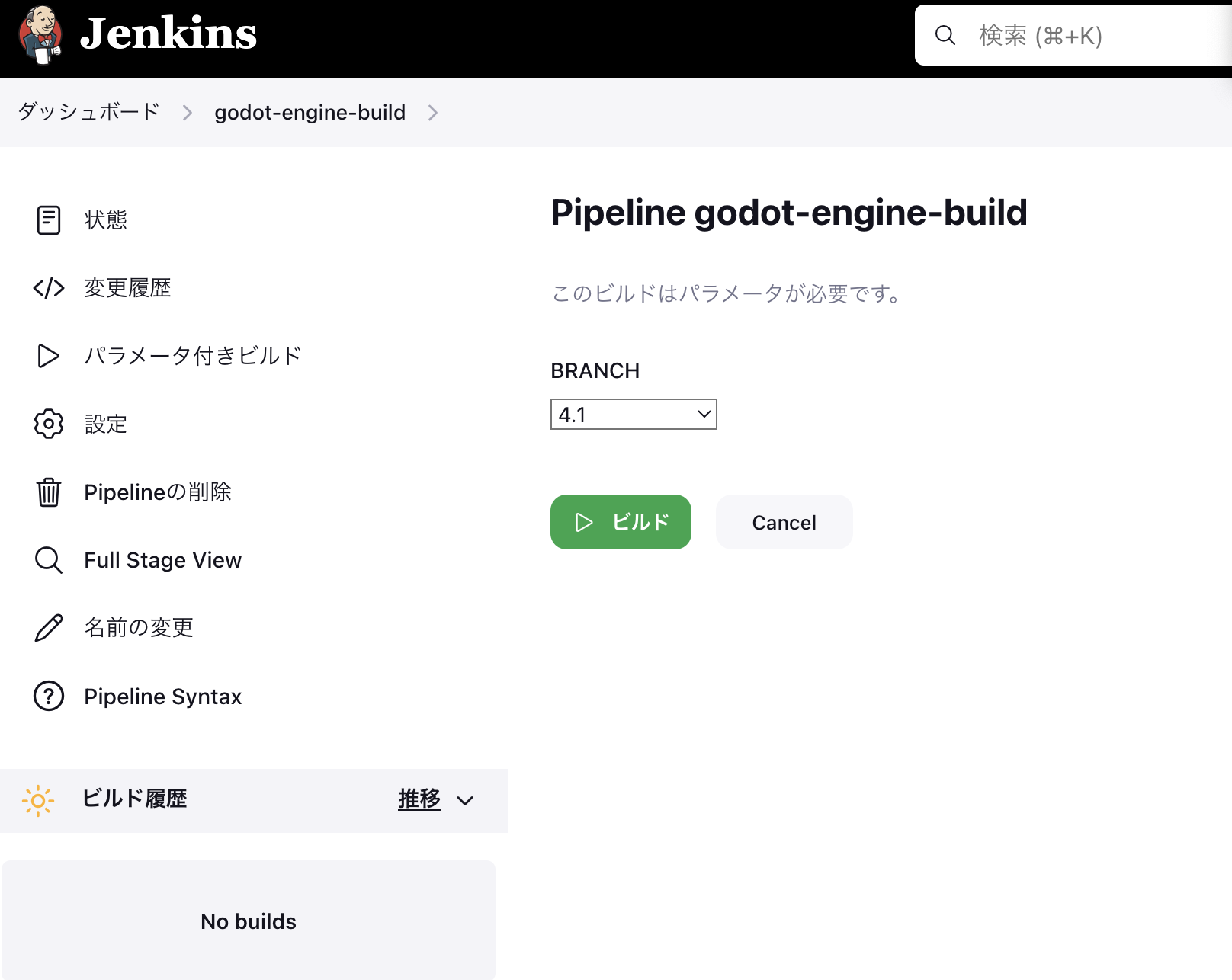The height and width of the screenshot is (980, 1232).
Task: Click the Pipeline Syntax question mark icon
Action: tap(49, 696)
